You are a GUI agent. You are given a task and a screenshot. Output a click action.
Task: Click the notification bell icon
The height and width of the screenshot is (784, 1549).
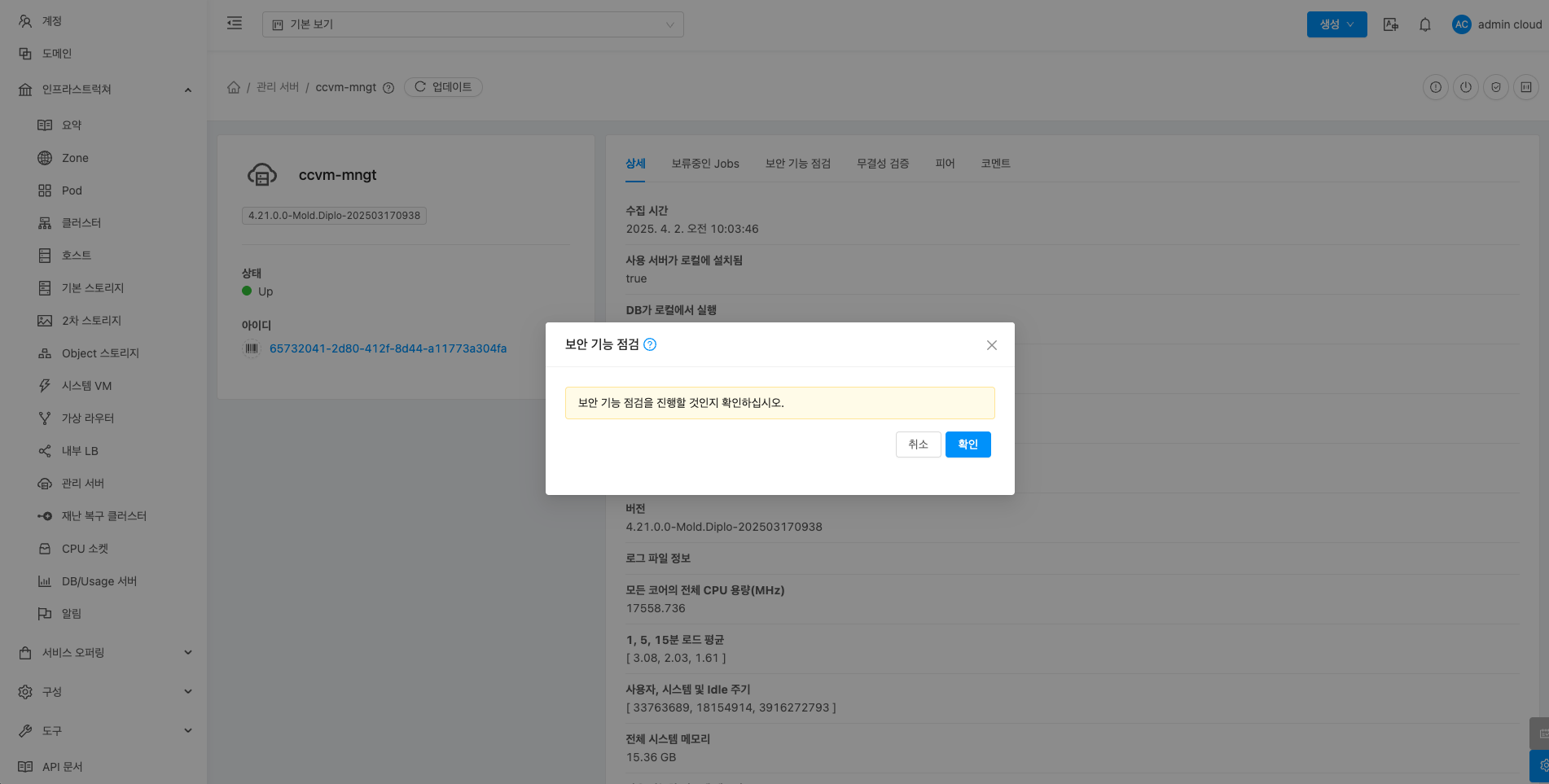pyautogui.click(x=1425, y=24)
